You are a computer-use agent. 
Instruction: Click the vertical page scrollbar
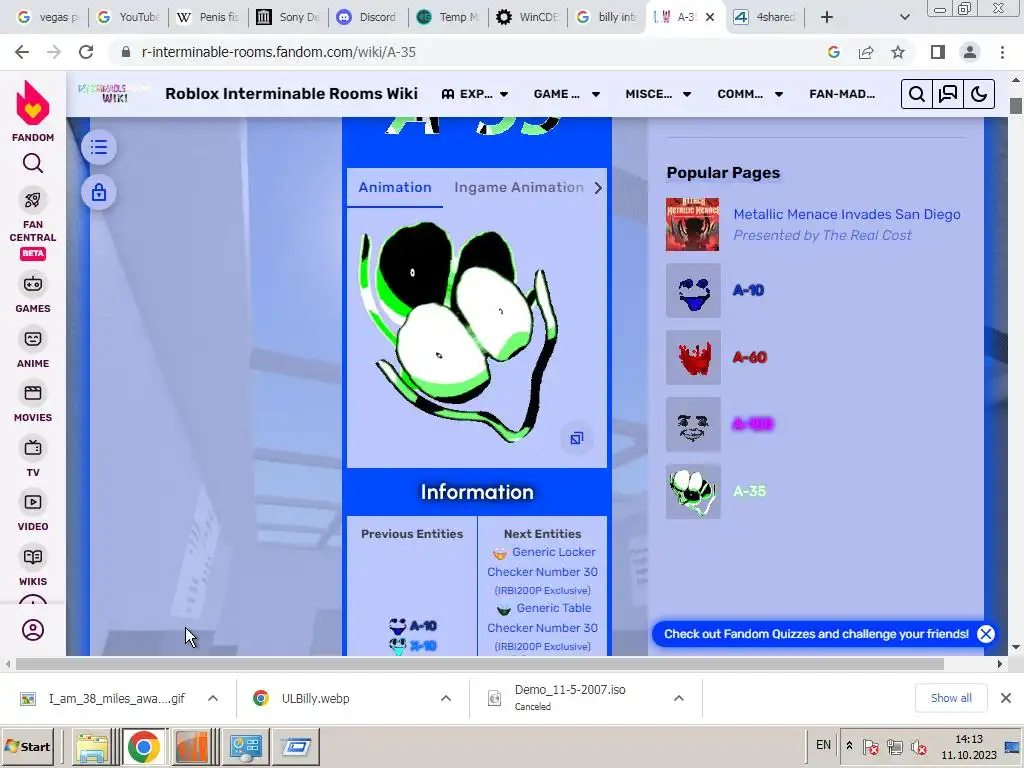coord(1016,106)
